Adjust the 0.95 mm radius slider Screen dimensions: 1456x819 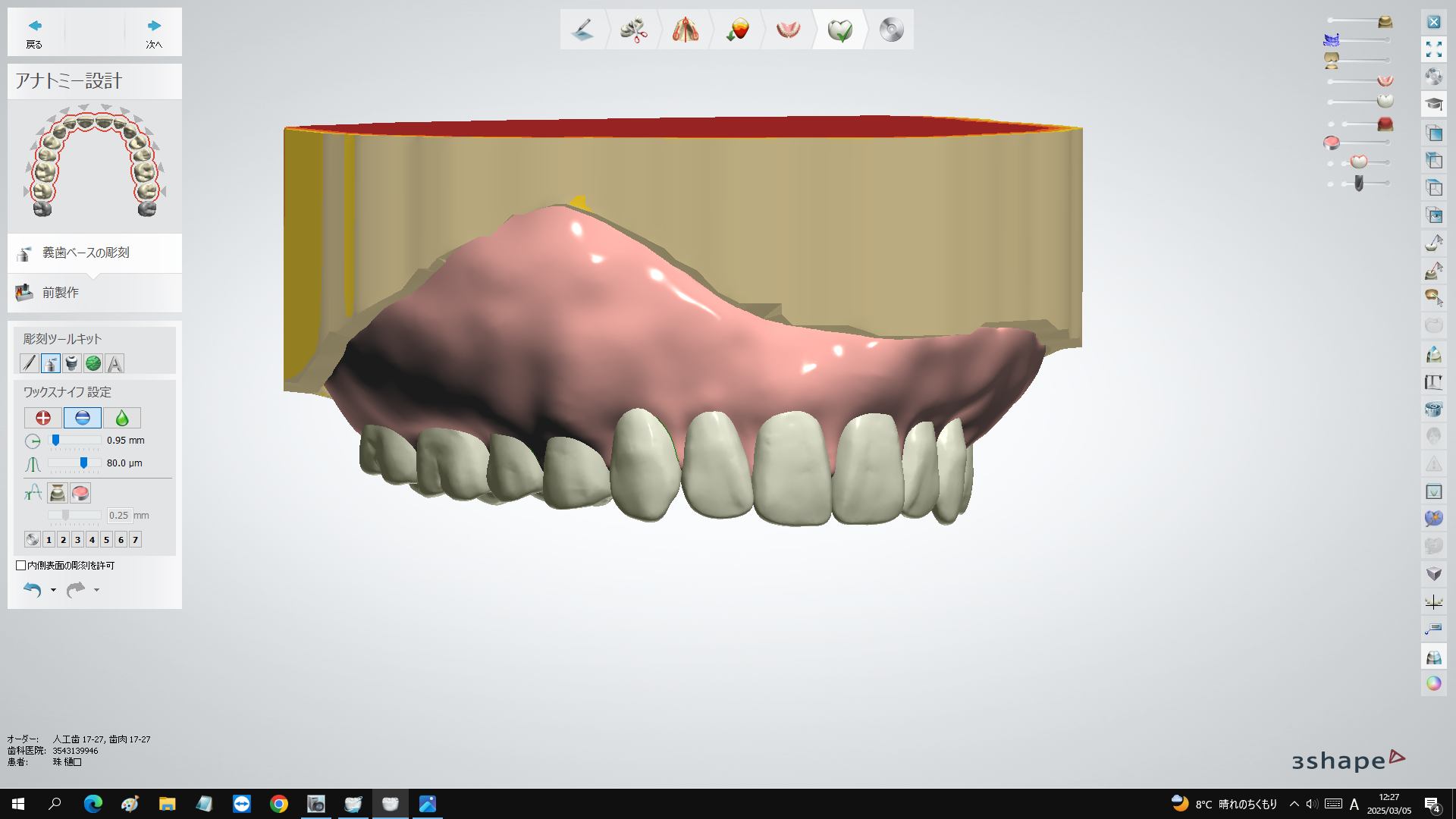pos(55,441)
